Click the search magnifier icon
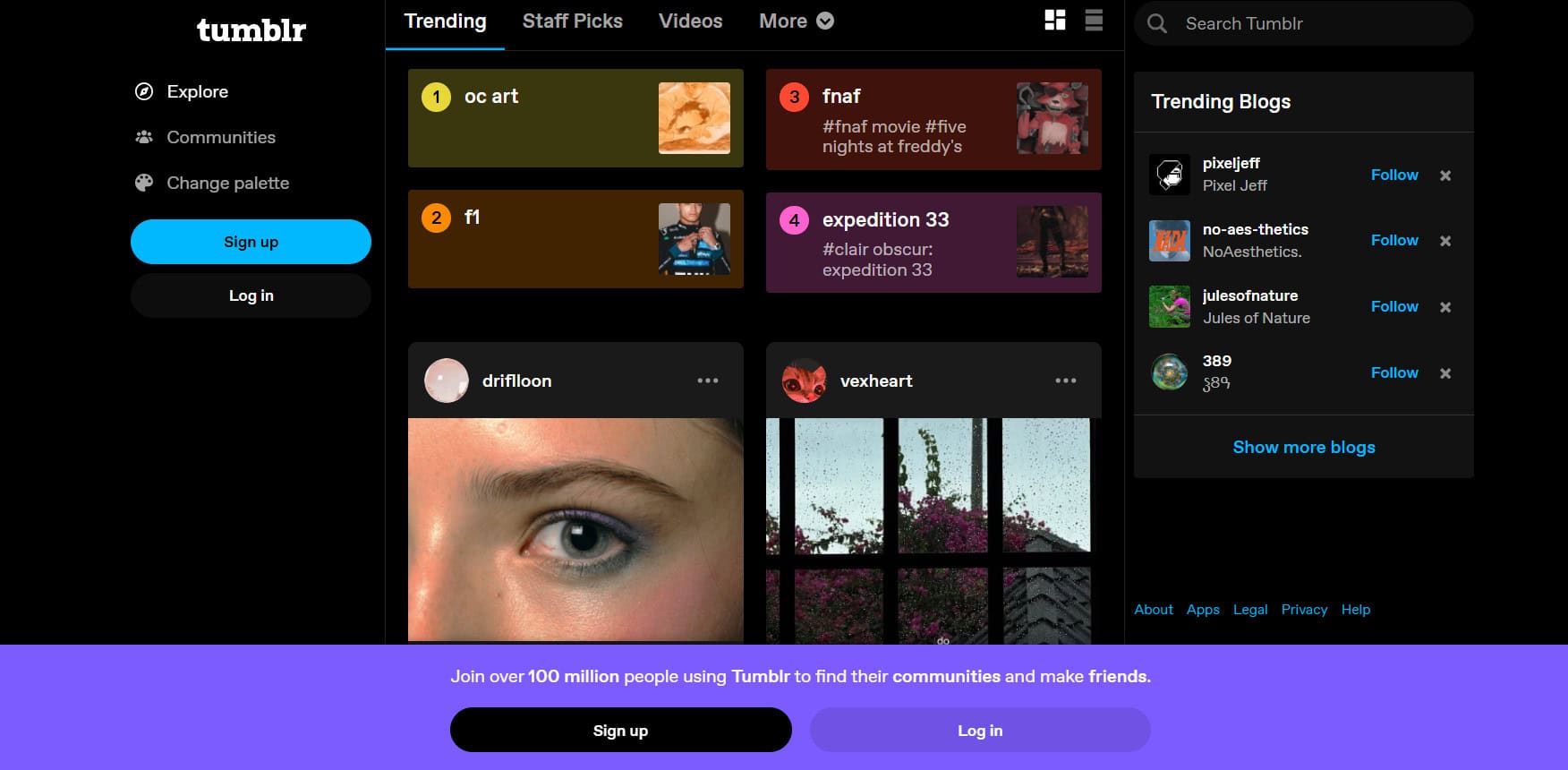Screen dimensions: 1568x770 (x=1157, y=23)
